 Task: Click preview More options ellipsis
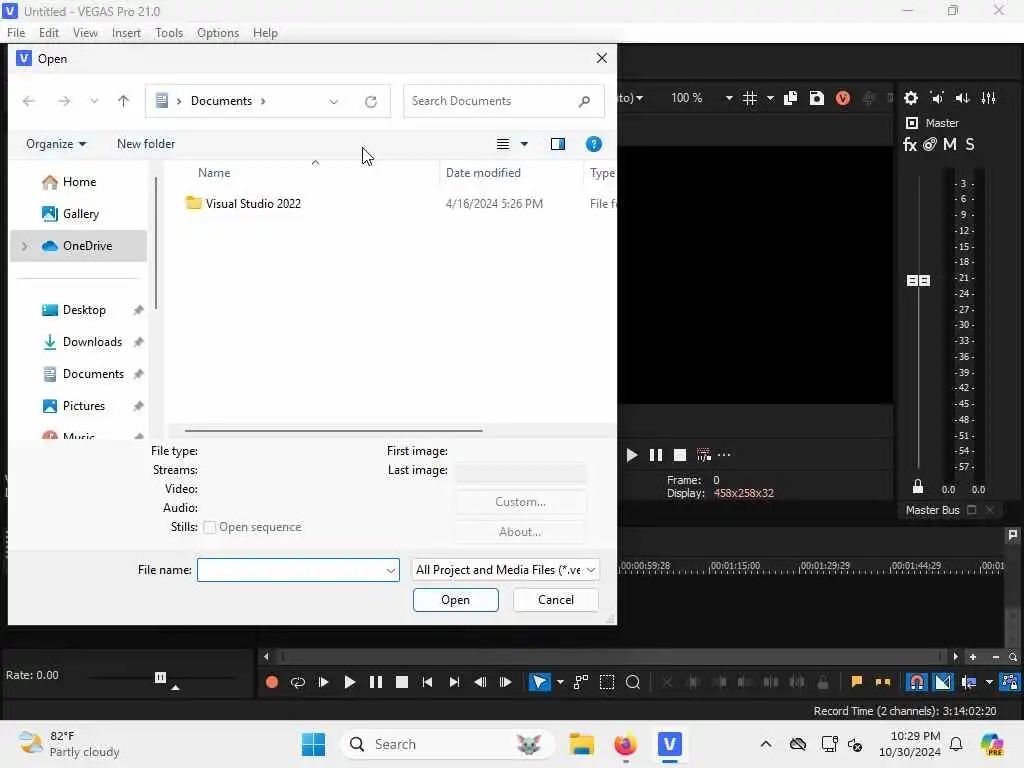tap(724, 455)
